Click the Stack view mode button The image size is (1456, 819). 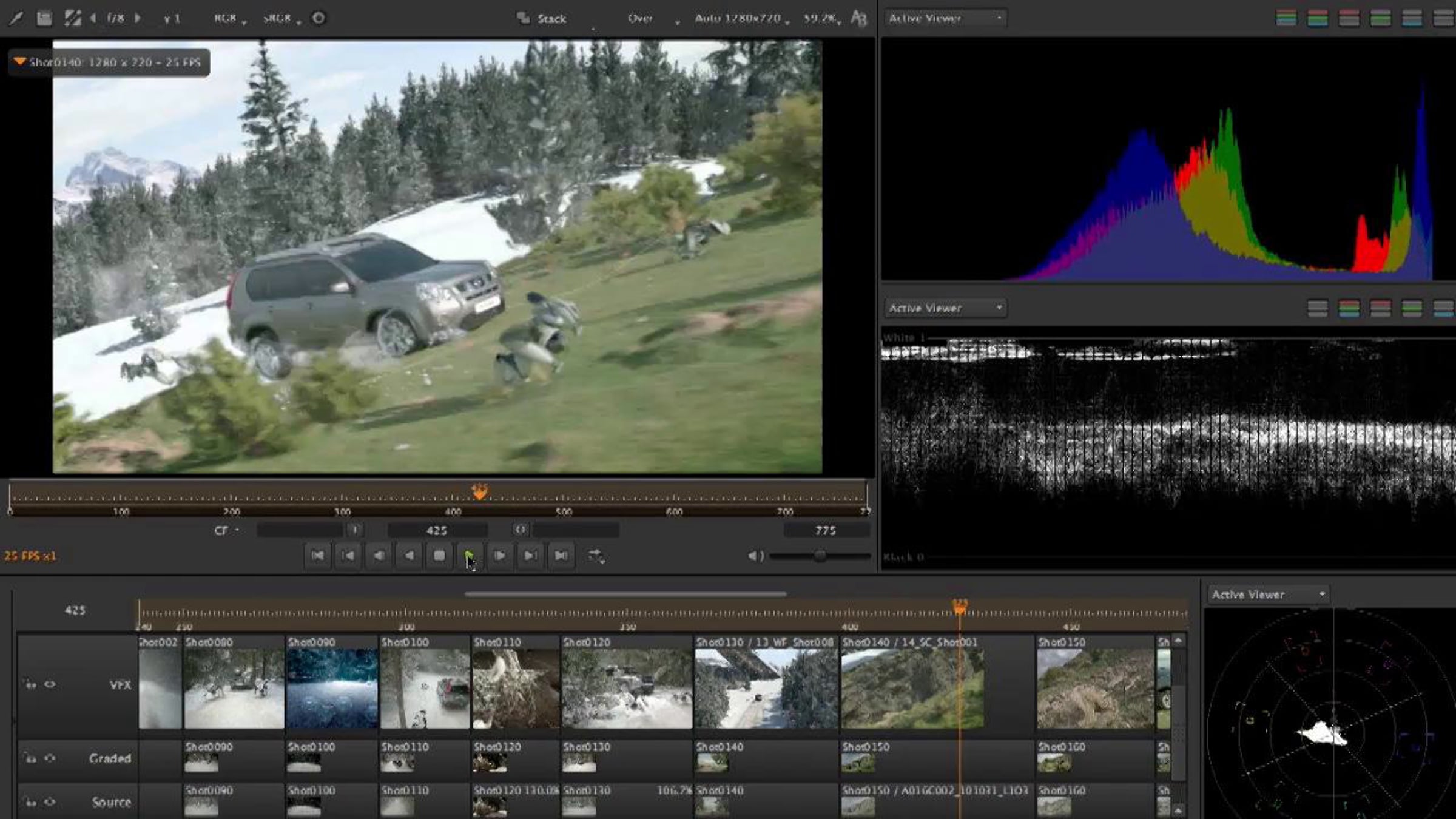pos(542,18)
